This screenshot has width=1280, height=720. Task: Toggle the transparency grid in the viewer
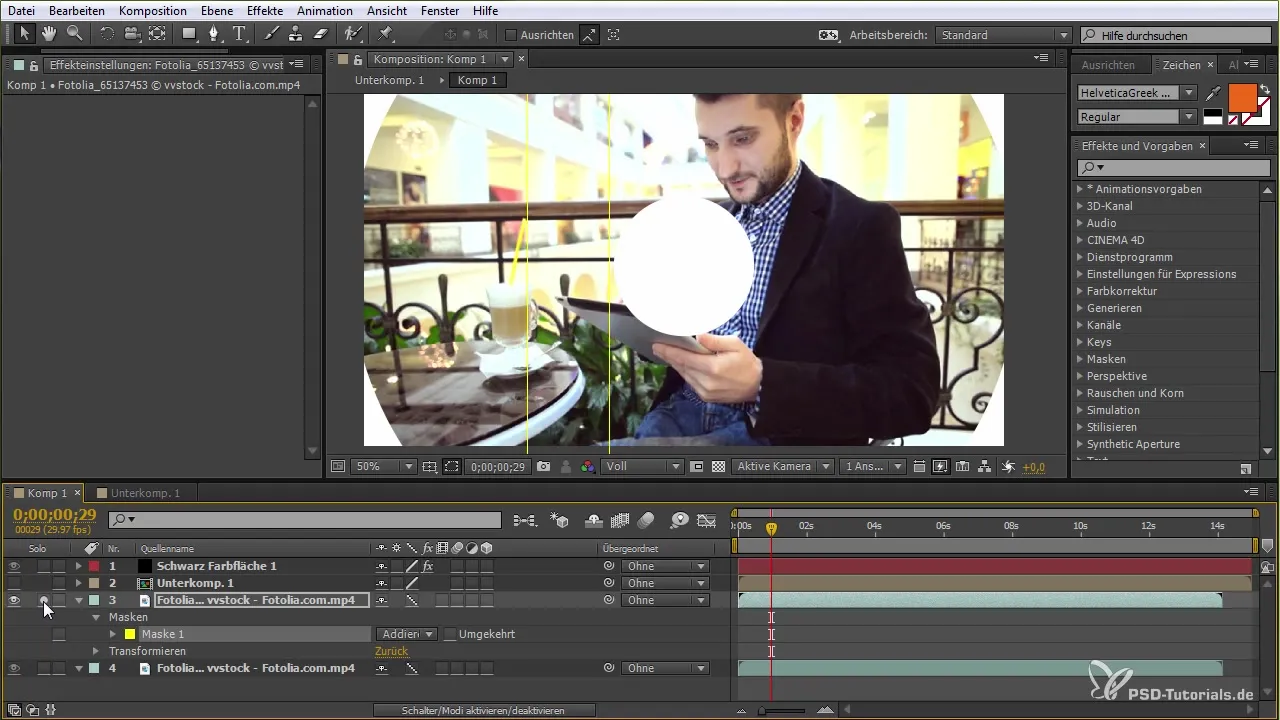(718, 466)
